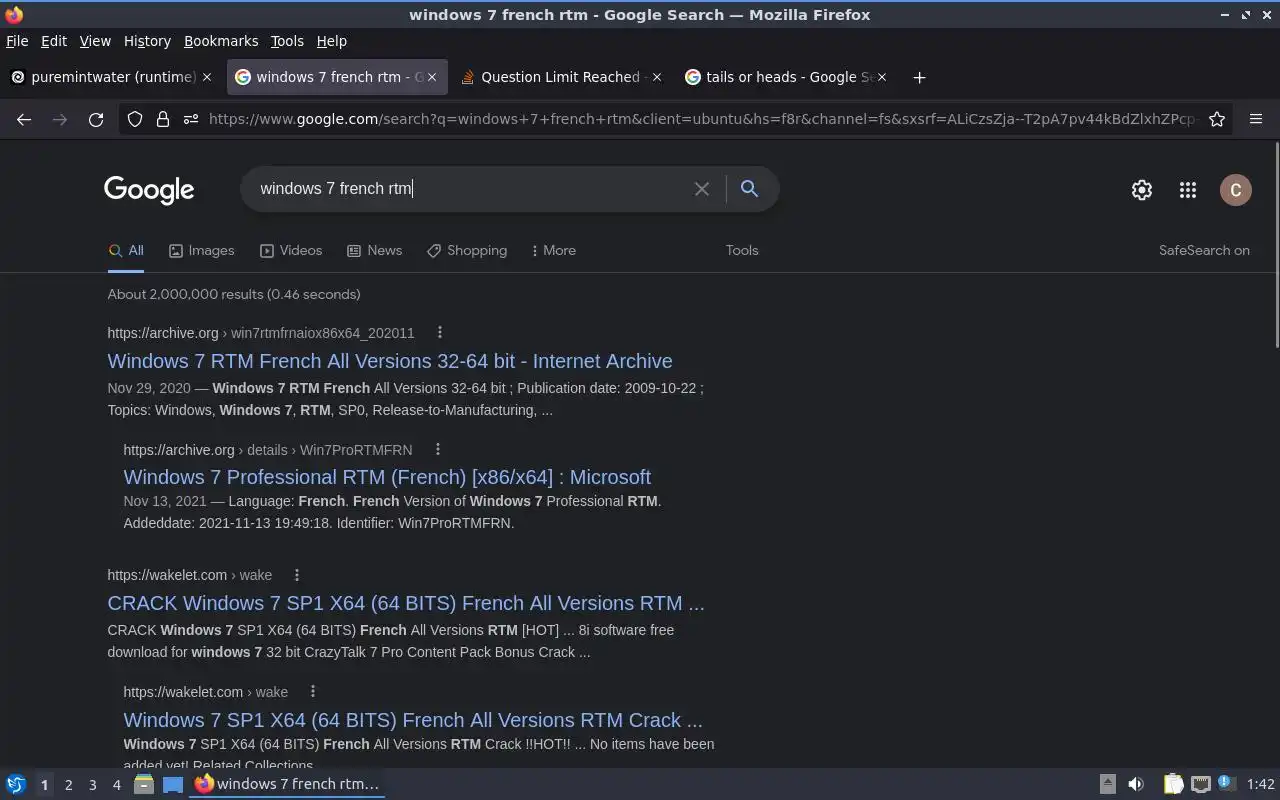Open the Edit menu
1280x800 pixels.
point(54,41)
